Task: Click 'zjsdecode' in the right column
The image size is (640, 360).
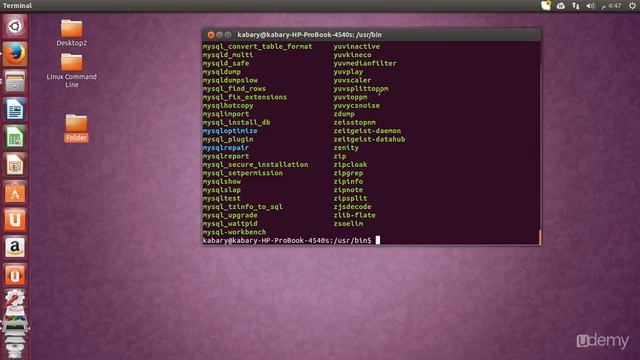Action: (352, 207)
